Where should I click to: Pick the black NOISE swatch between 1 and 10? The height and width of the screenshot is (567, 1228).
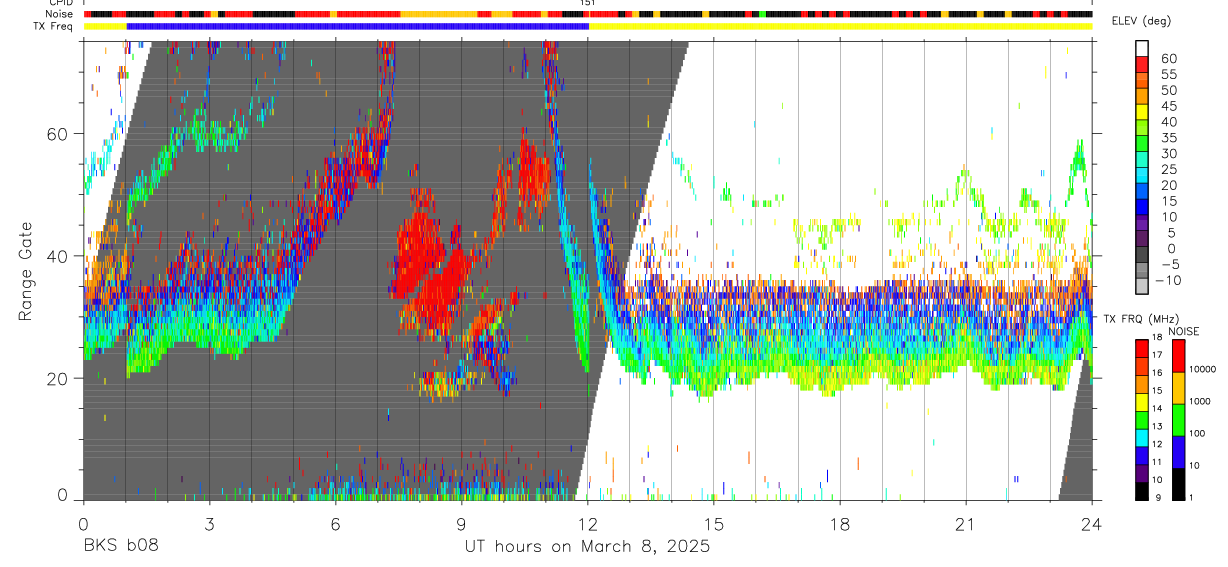coord(1178,484)
